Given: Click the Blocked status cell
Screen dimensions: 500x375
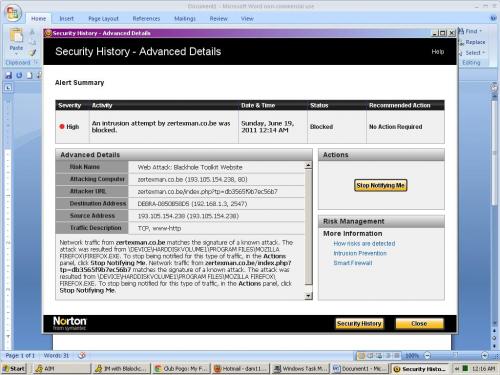Looking at the screenshot, I should click(x=337, y=127).
